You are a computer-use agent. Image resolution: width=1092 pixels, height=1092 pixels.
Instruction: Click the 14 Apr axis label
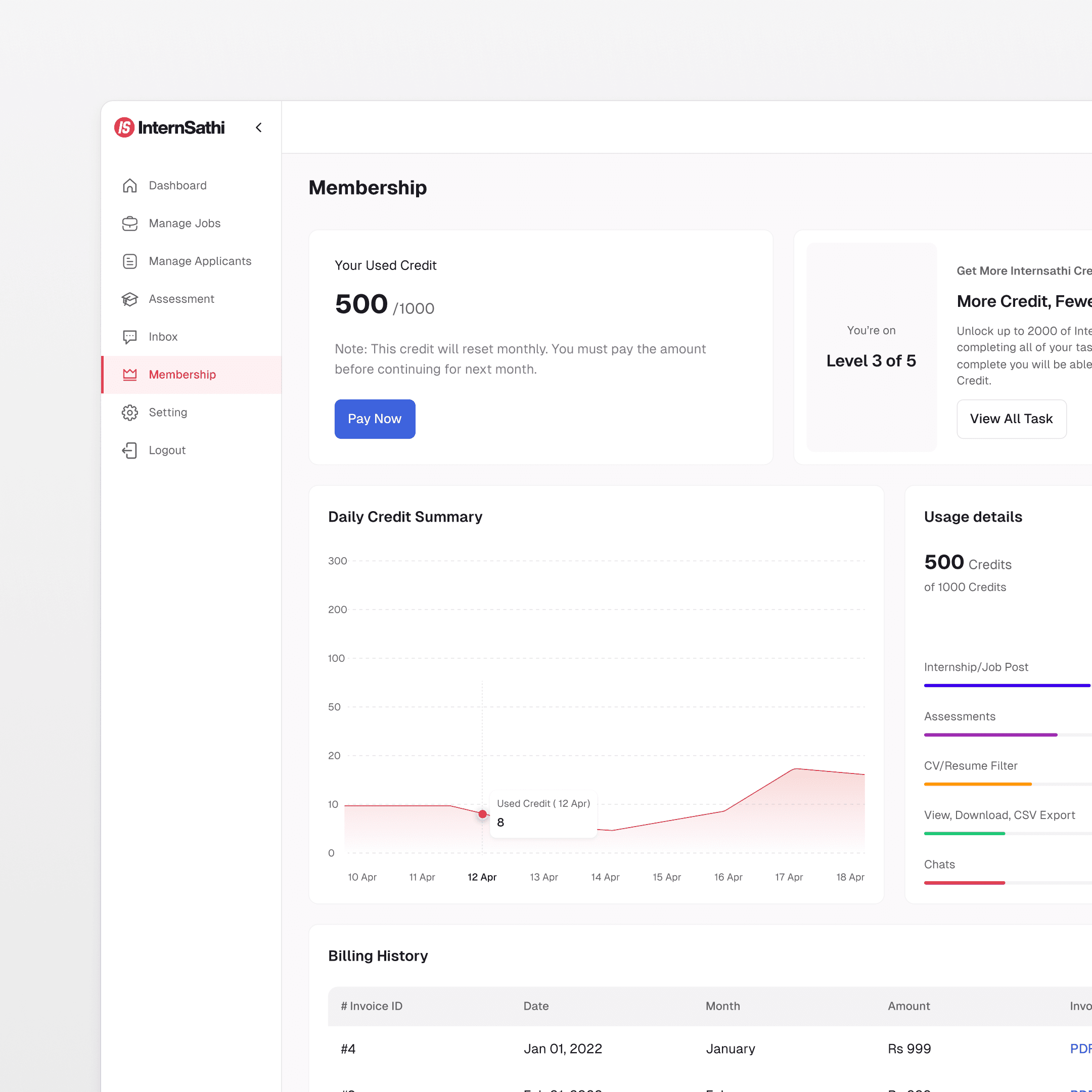[x=605, y=877]
